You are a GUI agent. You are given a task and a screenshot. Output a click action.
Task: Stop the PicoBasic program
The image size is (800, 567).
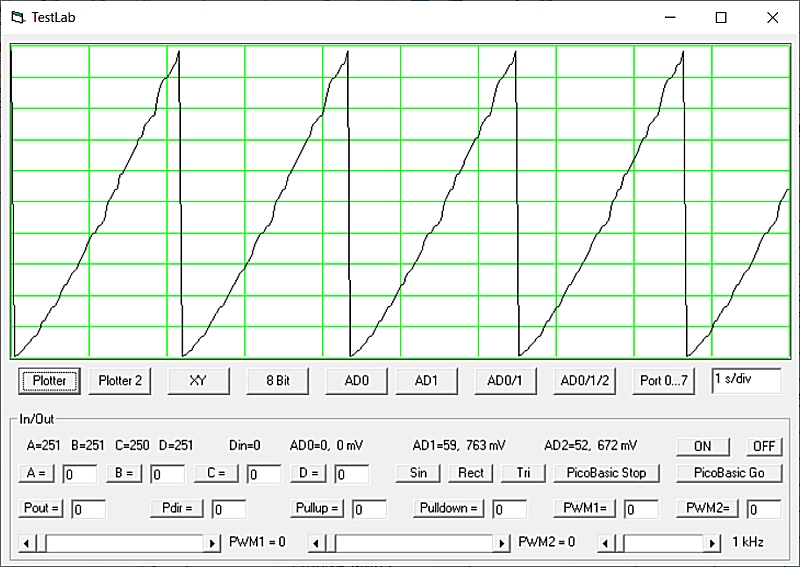click(x=606, y=473)
